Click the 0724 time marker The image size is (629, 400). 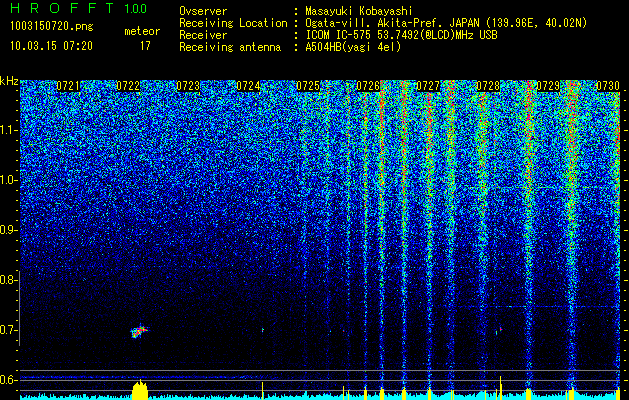(248, 85)
